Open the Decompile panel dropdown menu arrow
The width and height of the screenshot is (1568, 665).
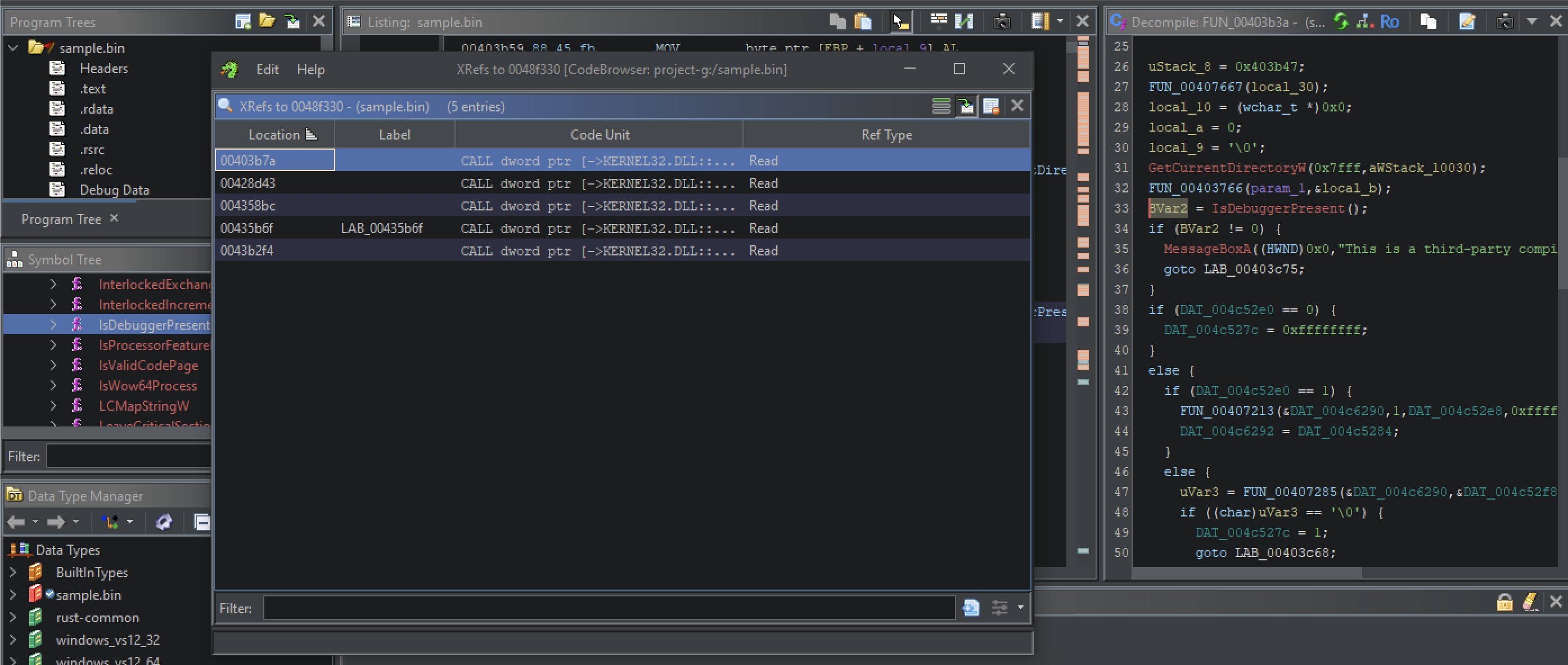1532,22
